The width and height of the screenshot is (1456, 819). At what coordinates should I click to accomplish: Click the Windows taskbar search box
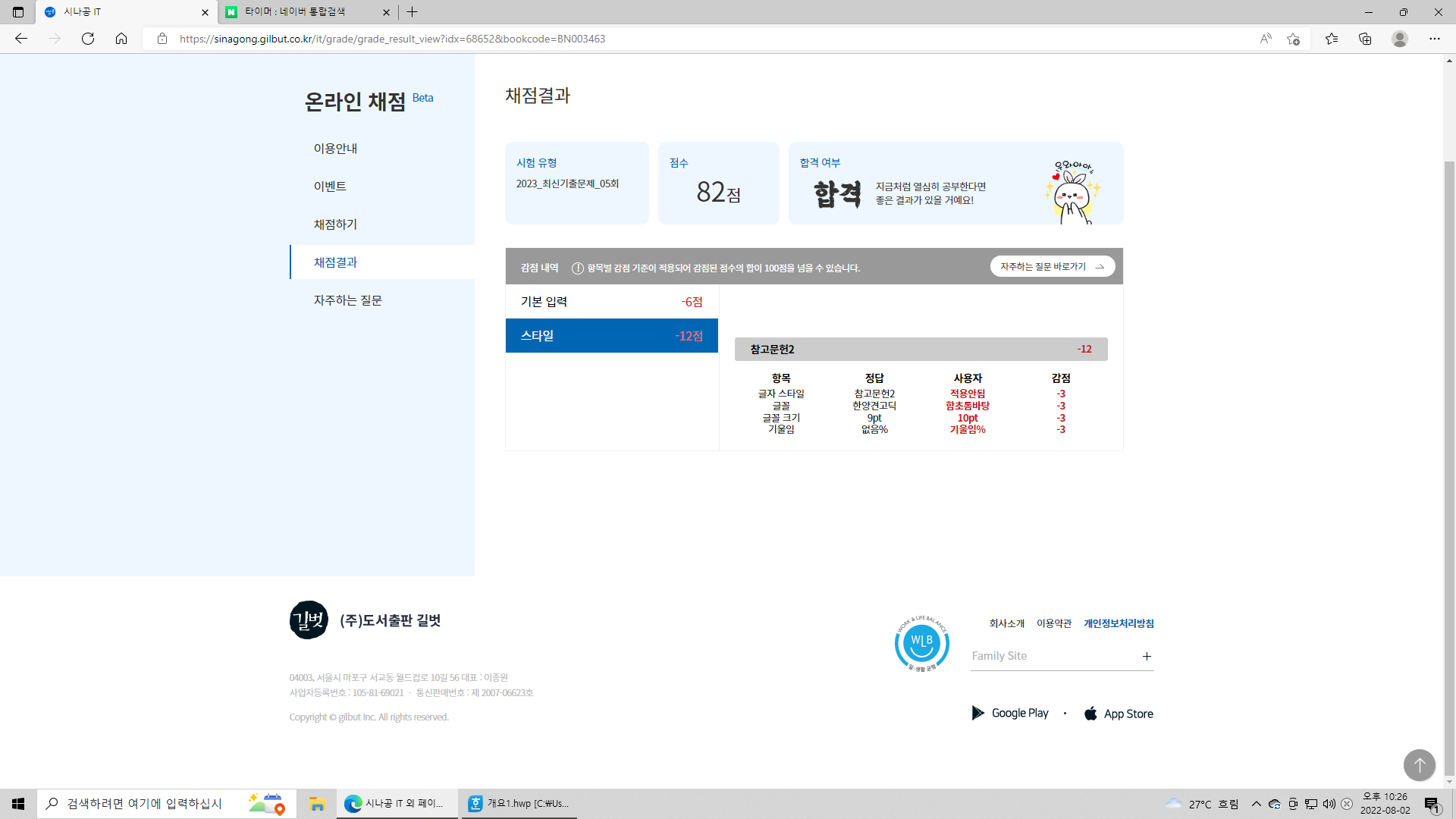(144, 804)
